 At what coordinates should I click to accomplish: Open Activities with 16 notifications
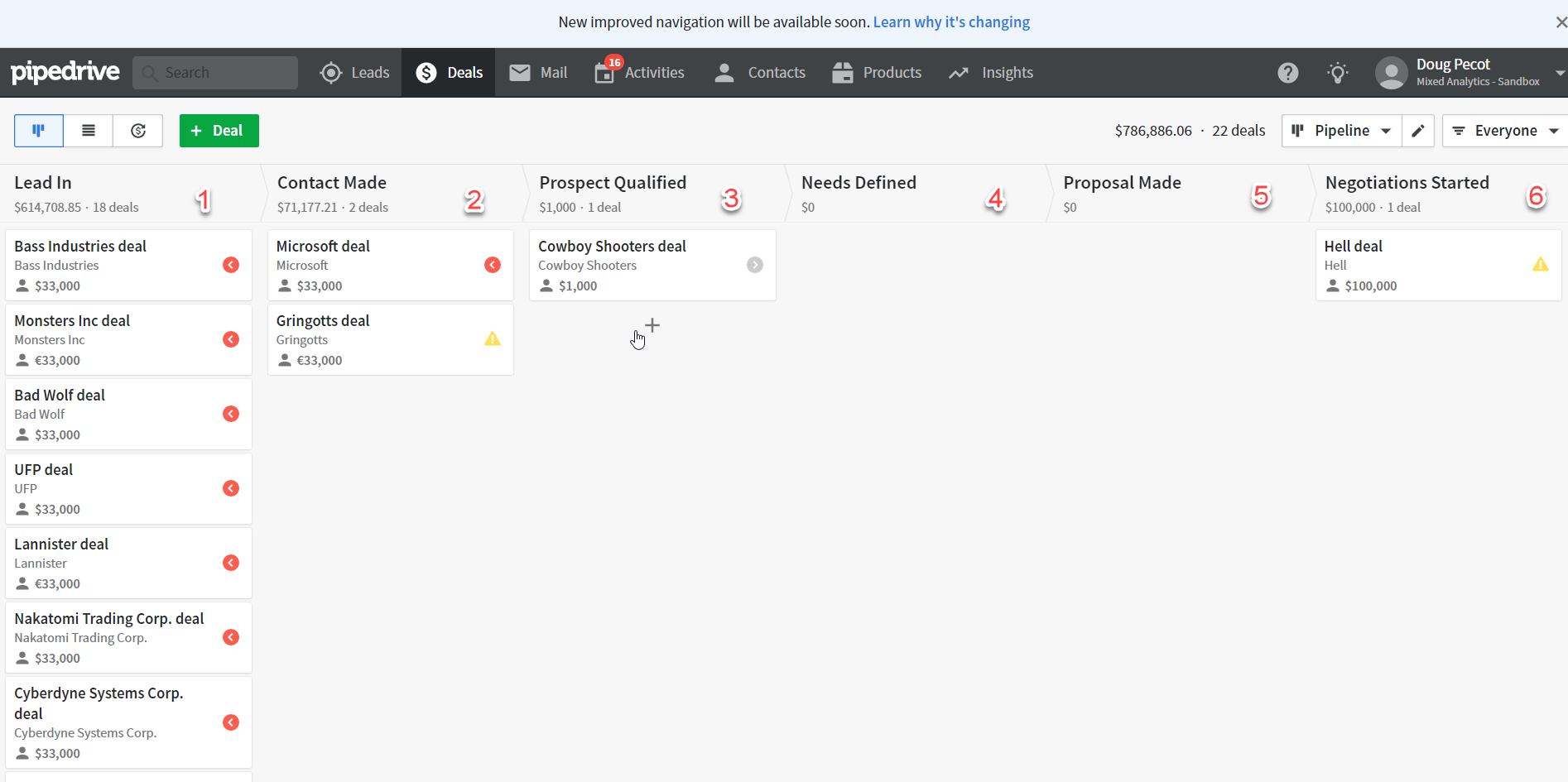click(638, 72)
